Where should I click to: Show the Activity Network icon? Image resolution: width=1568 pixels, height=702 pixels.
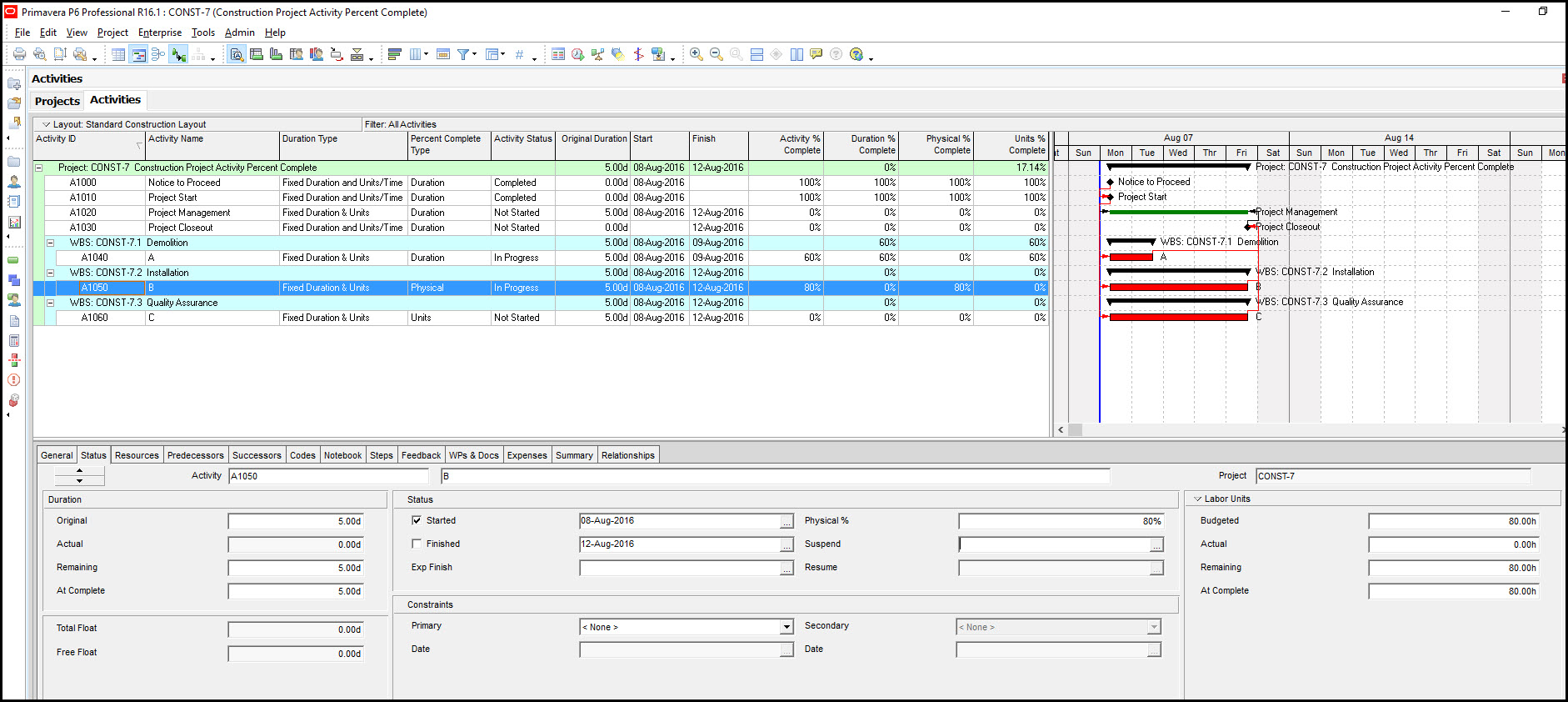click(158, 54)
